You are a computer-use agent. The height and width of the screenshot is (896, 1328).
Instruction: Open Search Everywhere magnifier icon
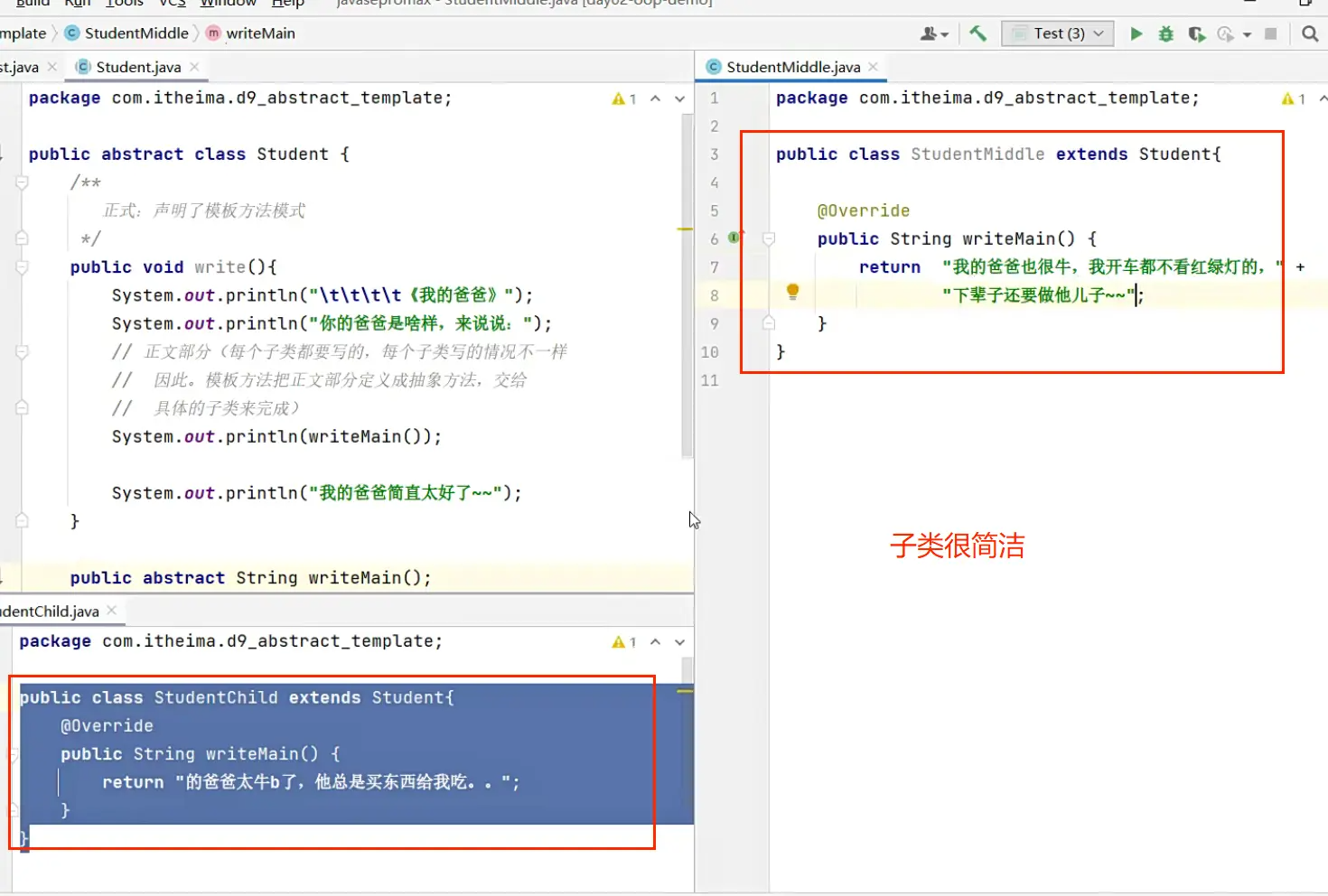(x=1310, y=33)
